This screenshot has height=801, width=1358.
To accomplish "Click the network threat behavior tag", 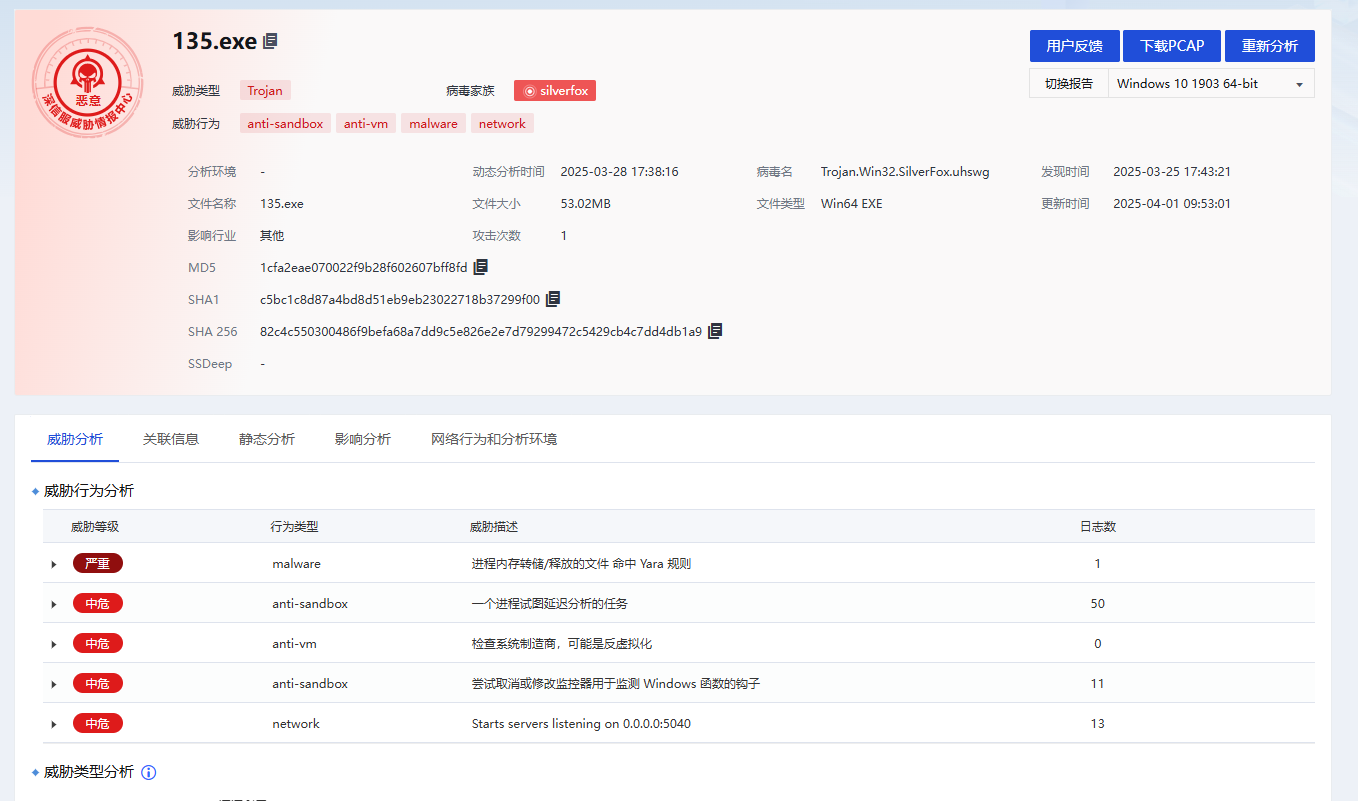I will (502, 123).
